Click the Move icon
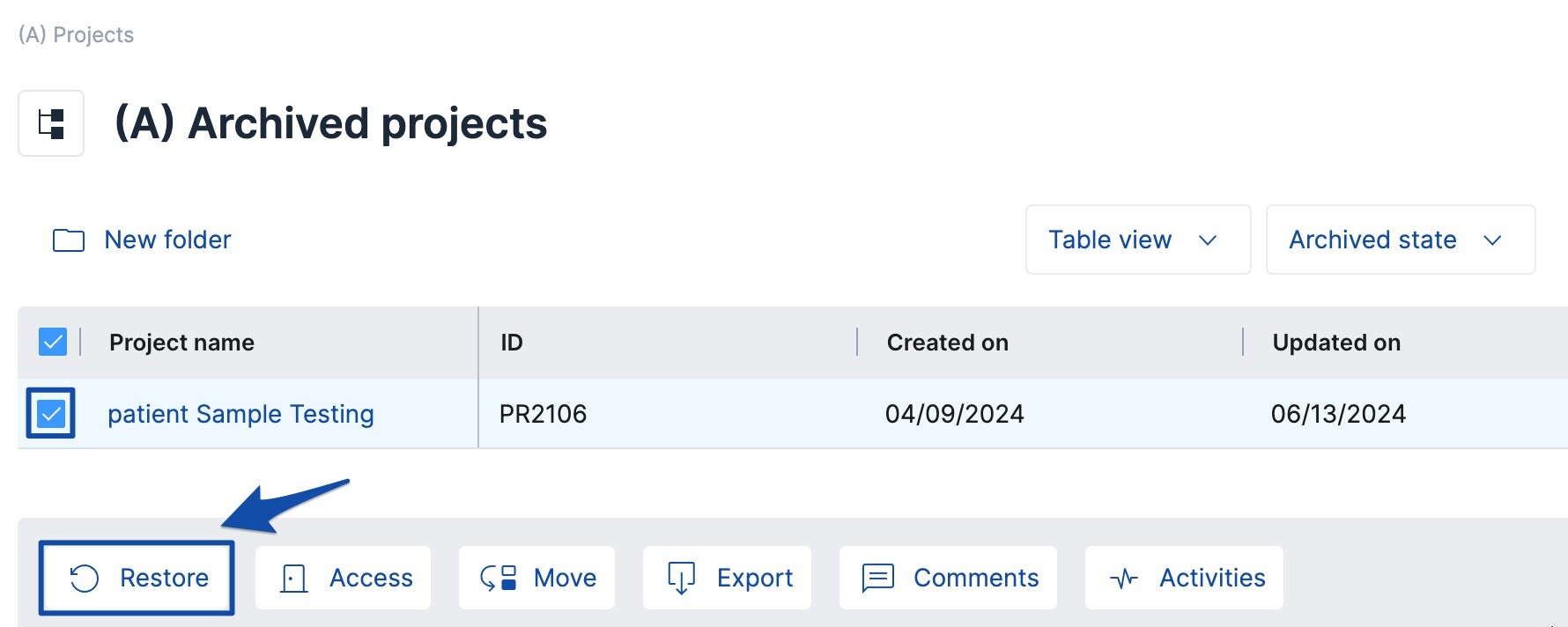Screen dimensions: 1568x627 [499, 579]
